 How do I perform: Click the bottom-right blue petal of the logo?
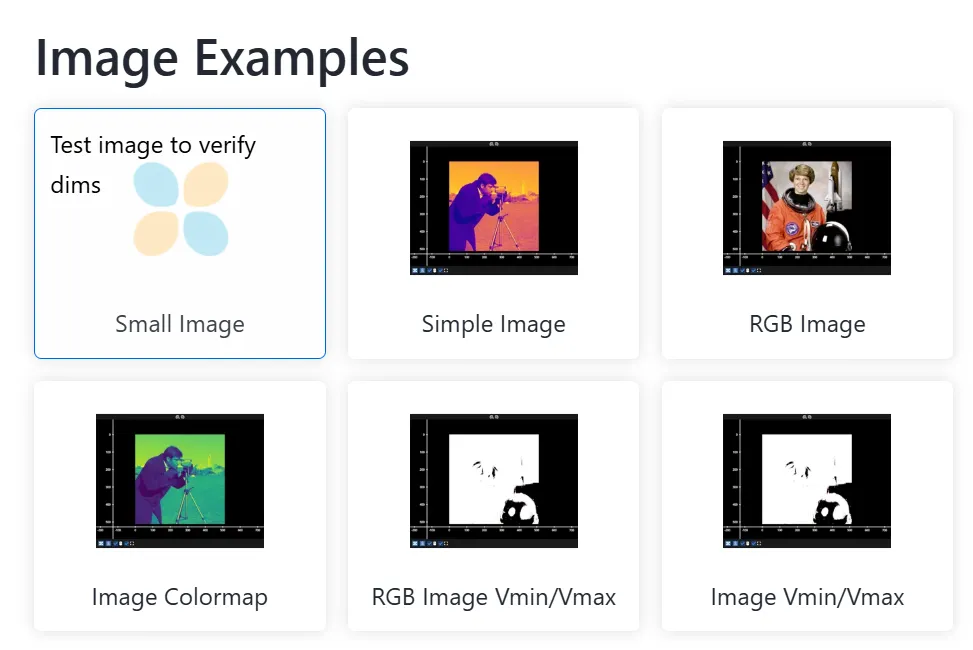(206, 233)
